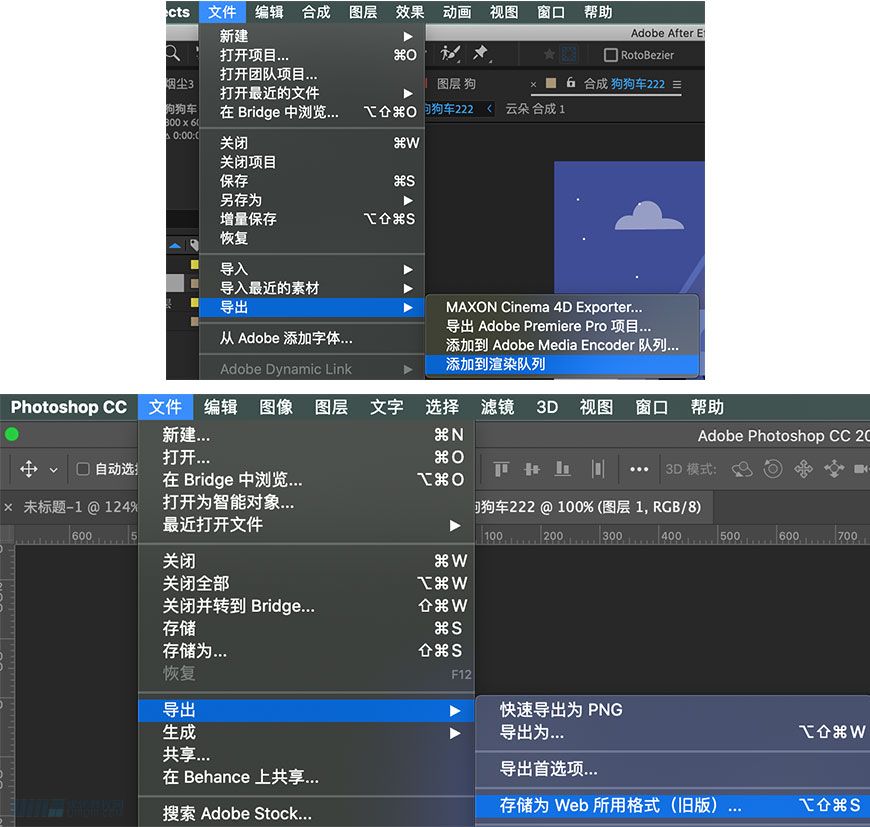870x827 pixels.
Task: Choose 导出 Adobe Premiere Pro 项目
Action: [562, 326]
